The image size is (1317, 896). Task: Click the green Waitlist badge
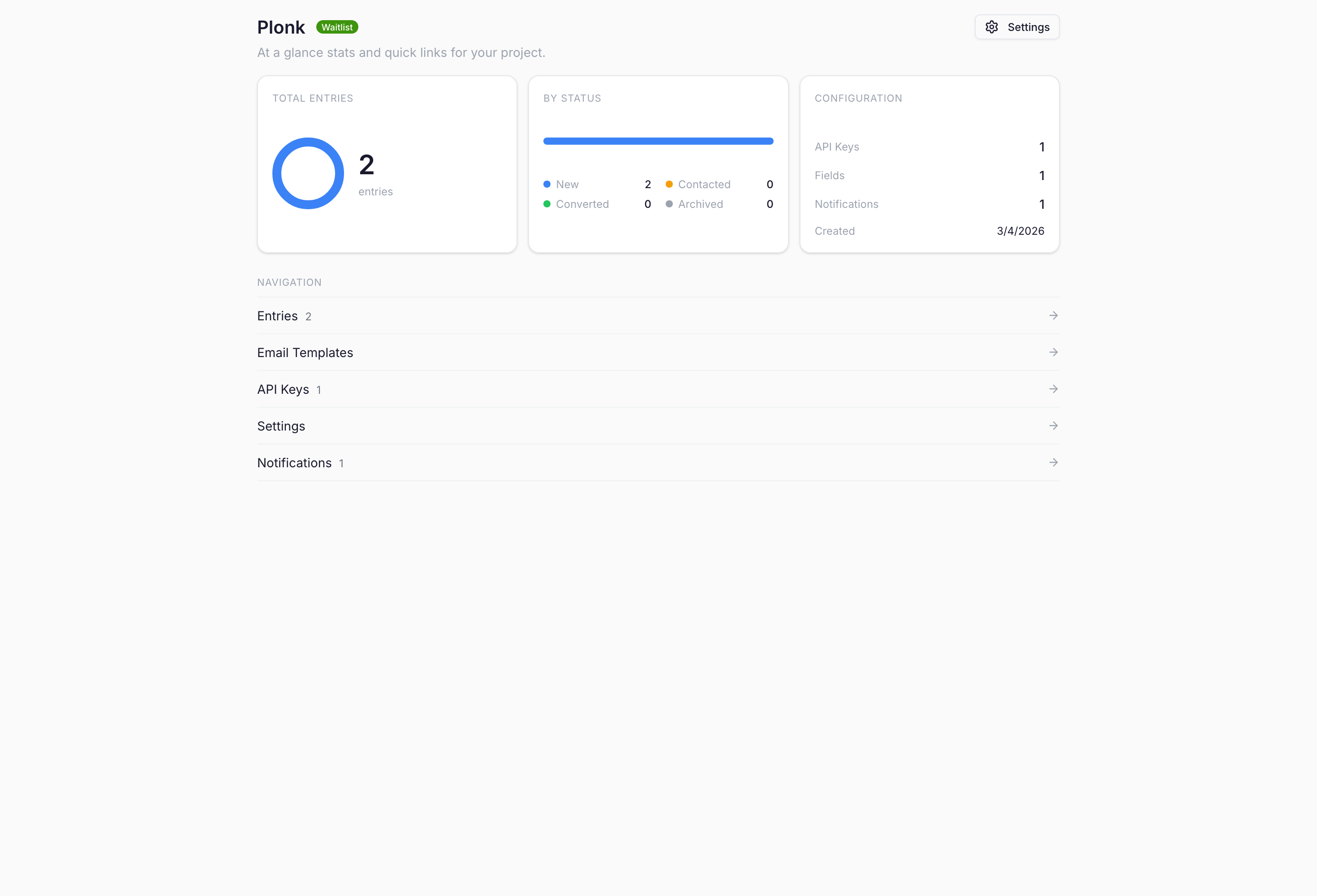point(336,27)
